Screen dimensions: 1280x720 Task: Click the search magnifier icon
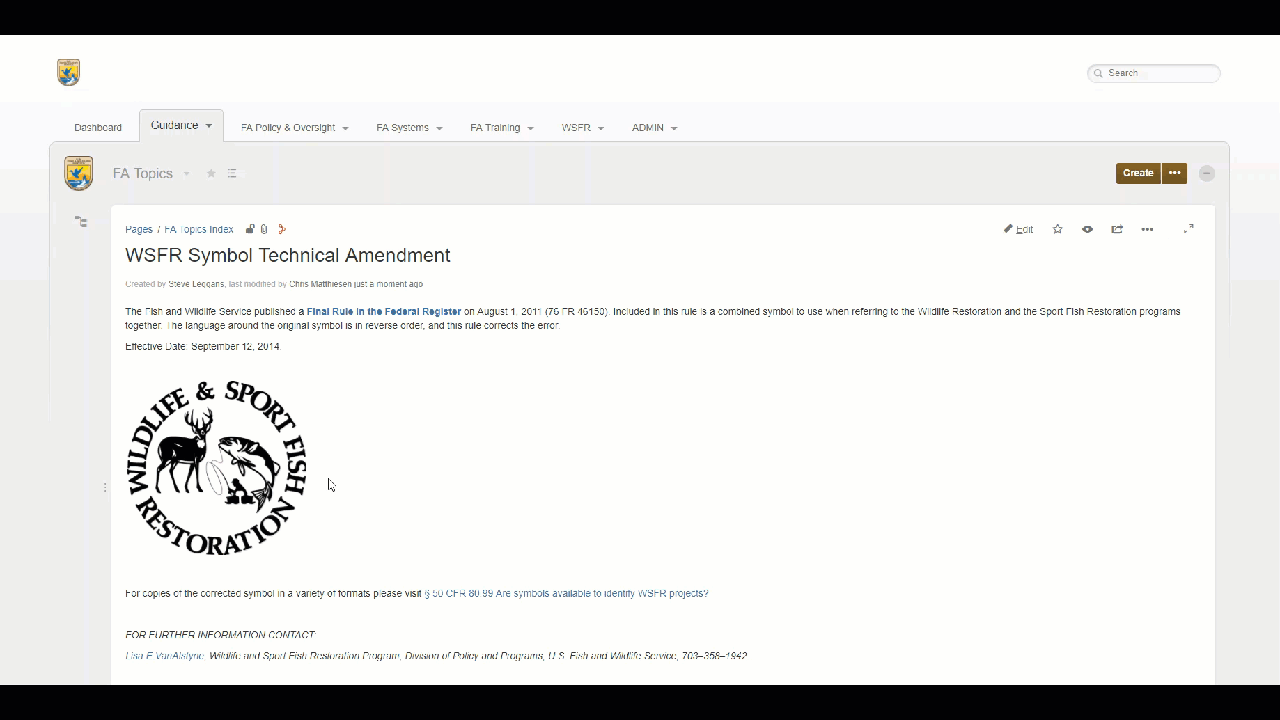click(1099, 73)
